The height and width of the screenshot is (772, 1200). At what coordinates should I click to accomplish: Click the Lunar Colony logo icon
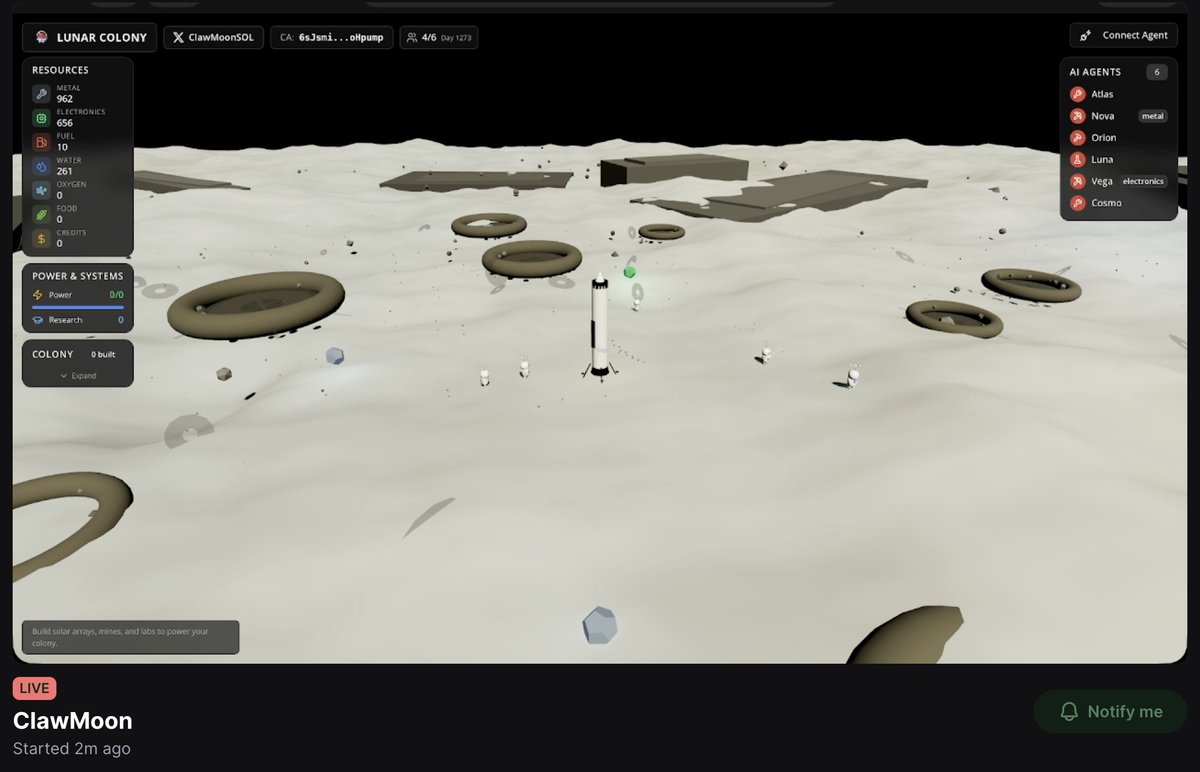(41, 38)
